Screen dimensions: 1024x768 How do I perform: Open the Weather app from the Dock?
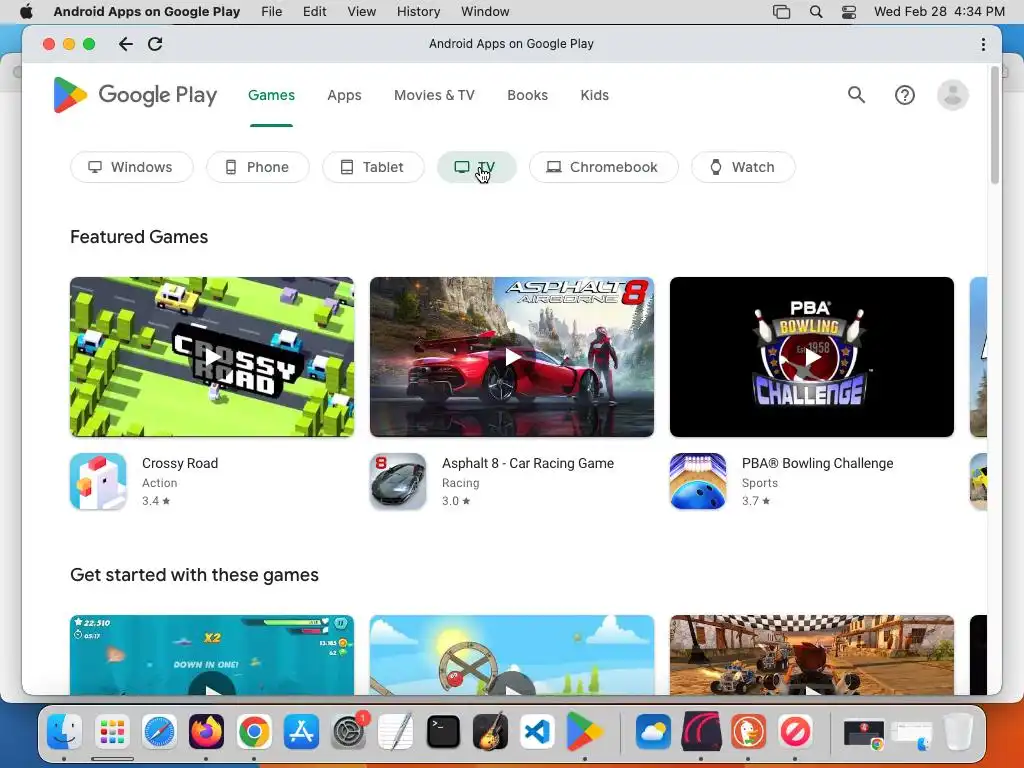point(653,731)
